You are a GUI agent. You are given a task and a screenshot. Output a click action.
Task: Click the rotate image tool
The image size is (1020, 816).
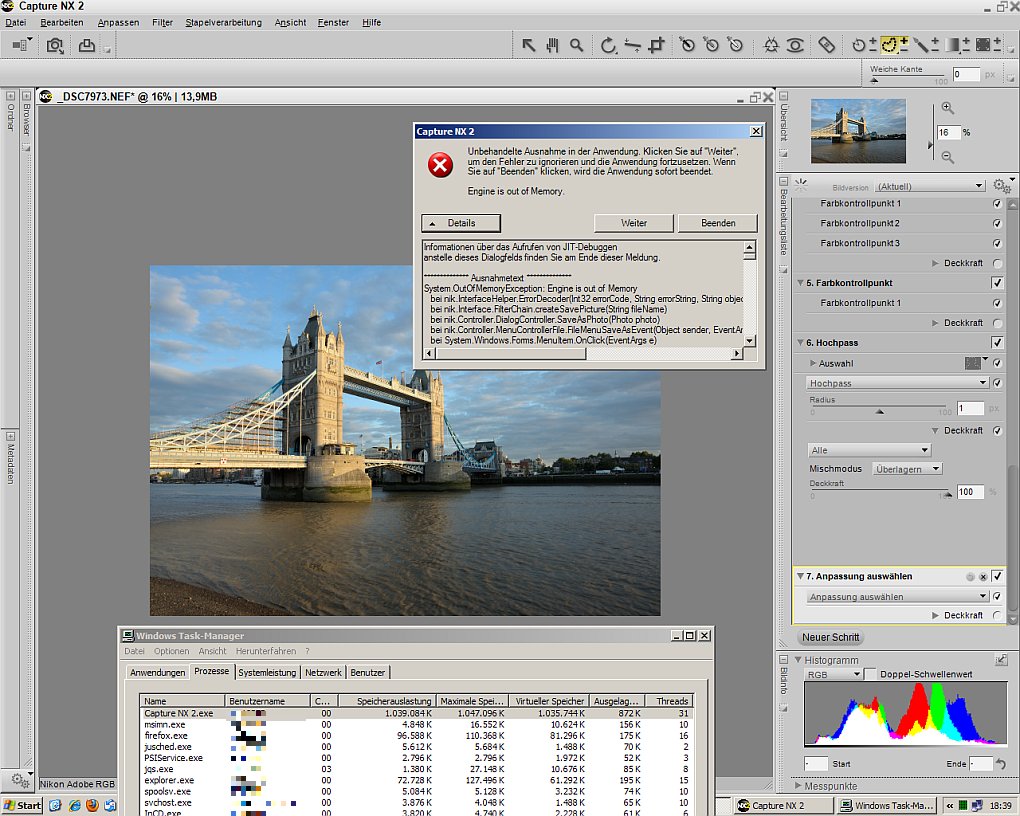pyautogui.click(x=608, y=45)
